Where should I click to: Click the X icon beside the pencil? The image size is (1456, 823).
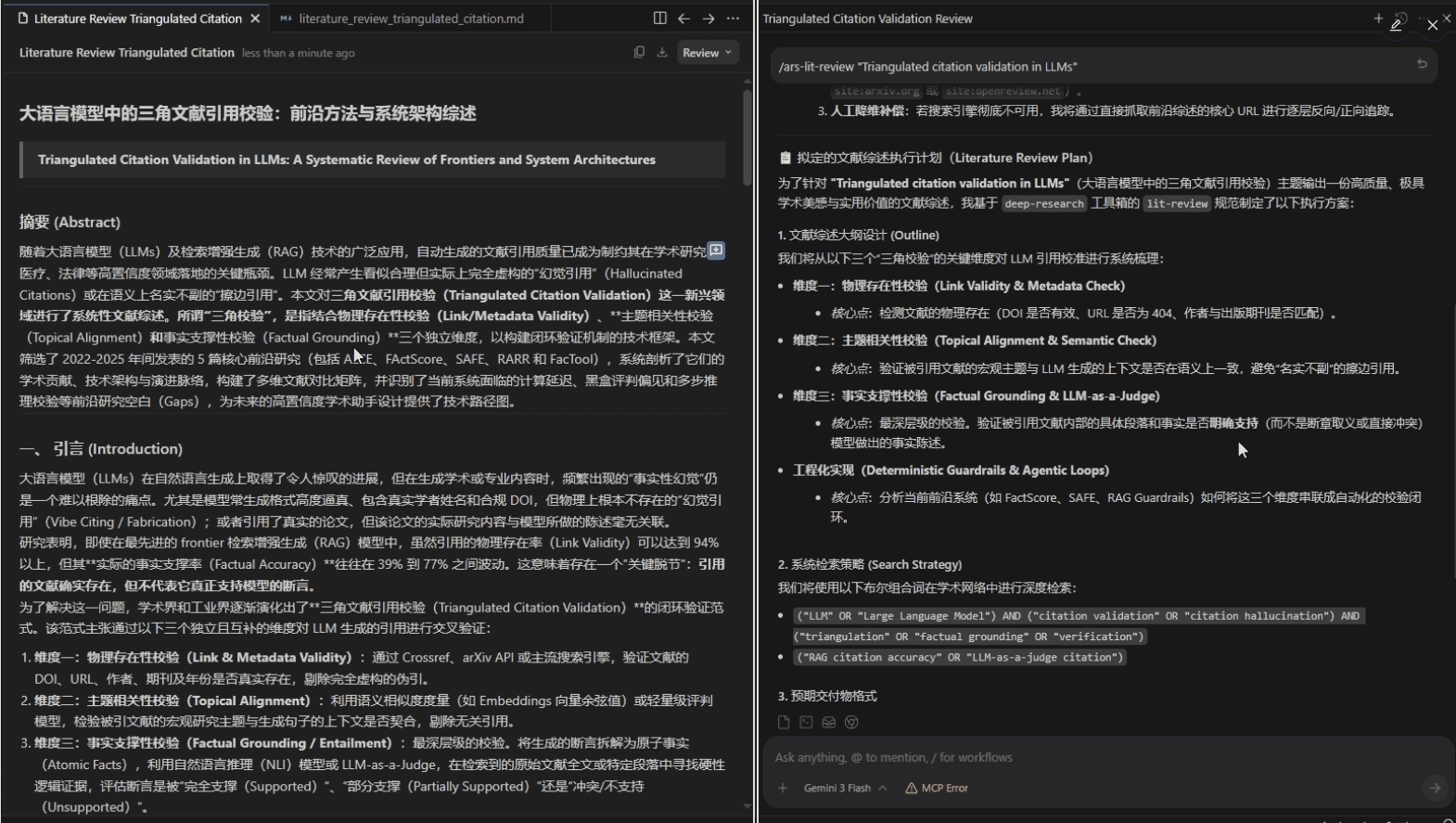pyautogui.click(x=1433, y=25)
